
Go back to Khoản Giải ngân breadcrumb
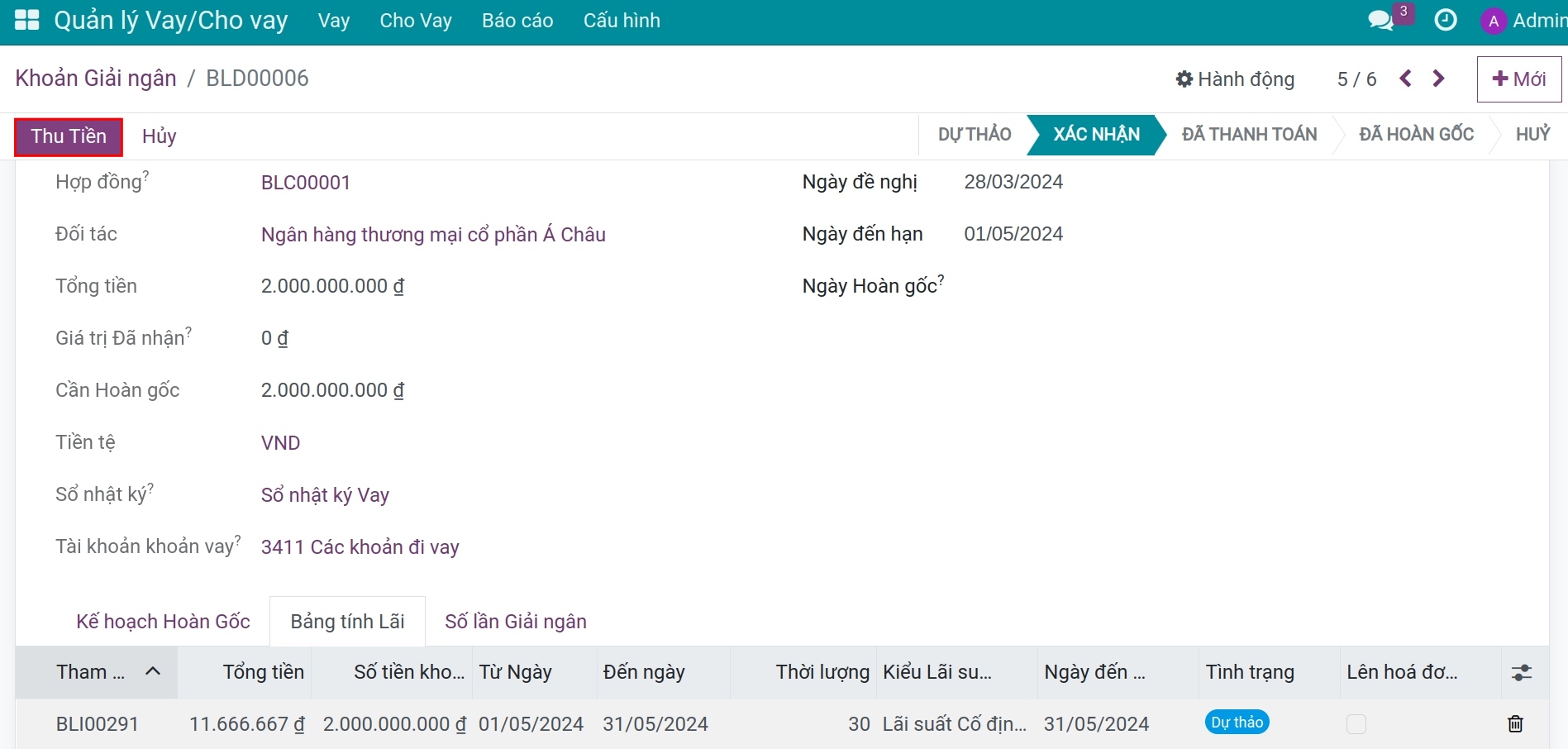click(96, 79)
